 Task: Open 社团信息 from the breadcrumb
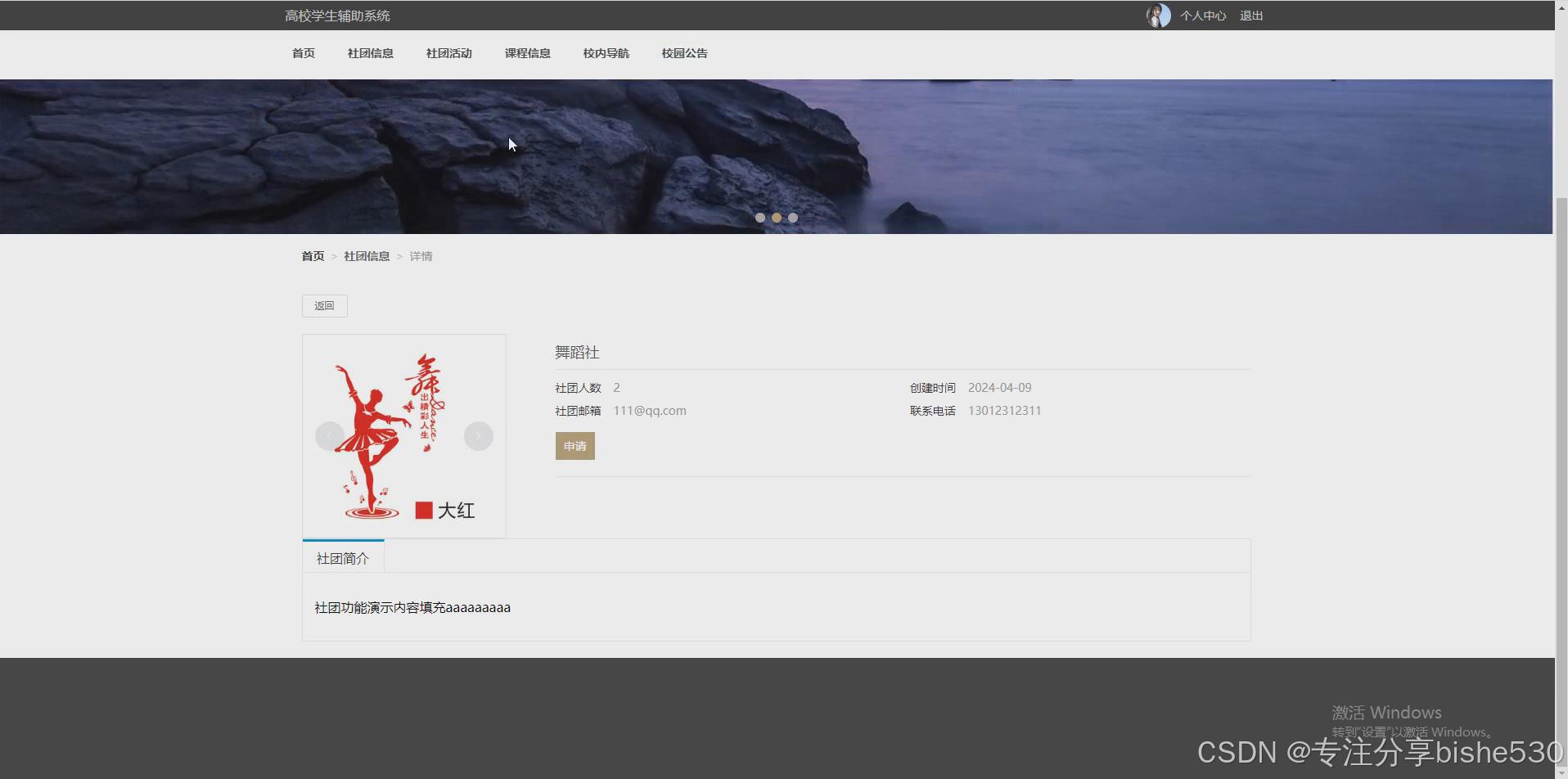point(366,255)
